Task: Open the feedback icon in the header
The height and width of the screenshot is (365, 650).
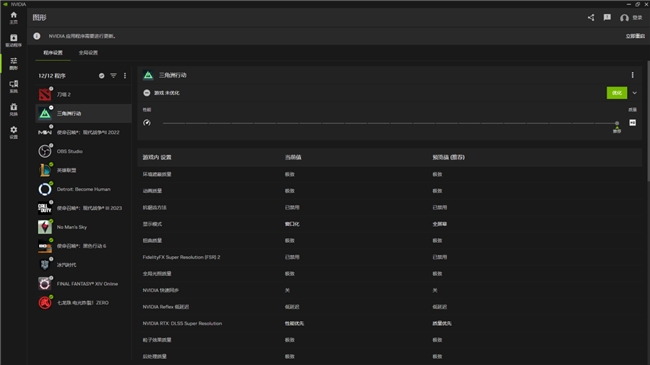Action: pos(607,17)
